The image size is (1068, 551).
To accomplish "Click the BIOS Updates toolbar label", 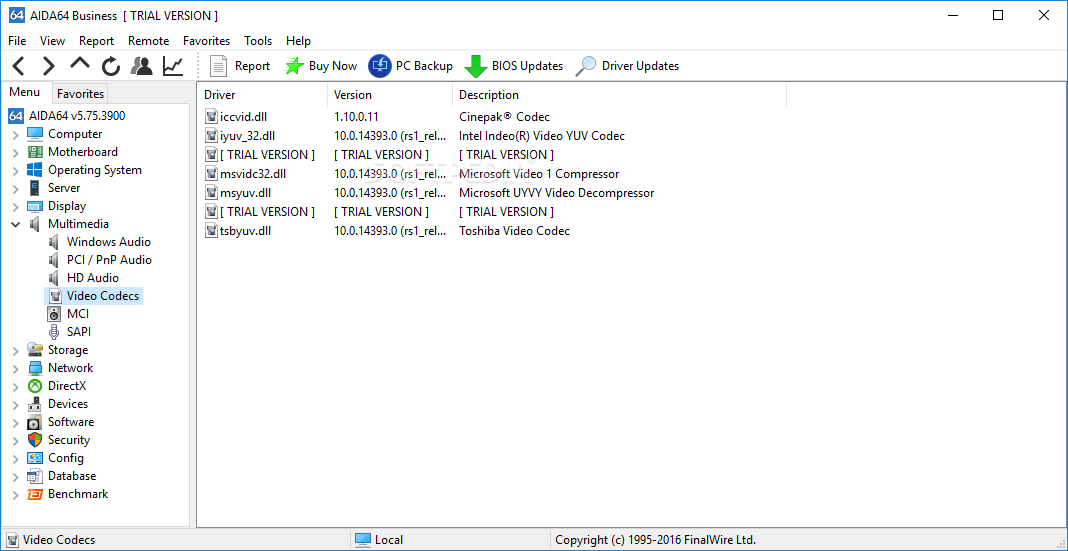I will (527, 66).
